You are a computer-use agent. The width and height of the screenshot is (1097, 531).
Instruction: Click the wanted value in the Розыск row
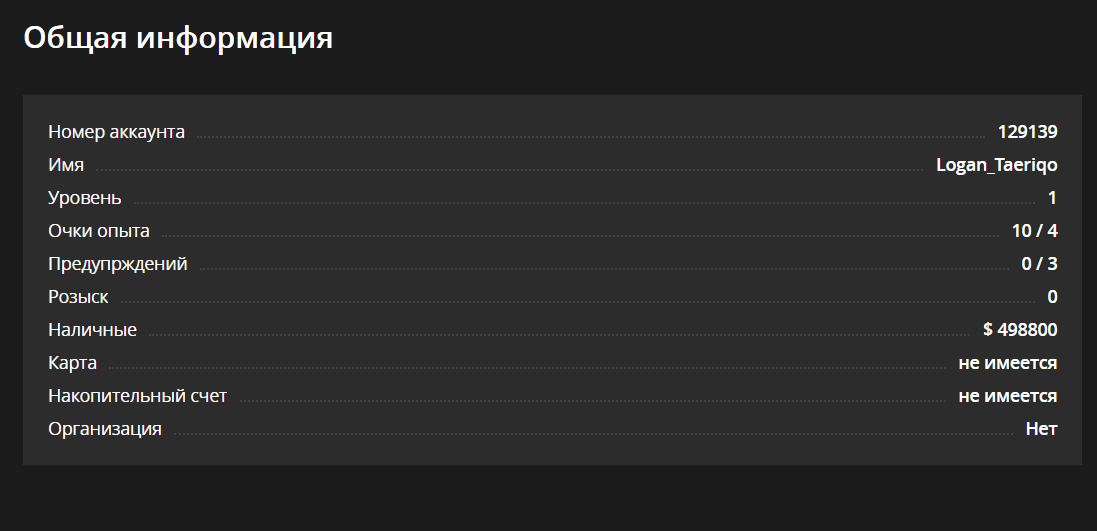click(1052, 297)
